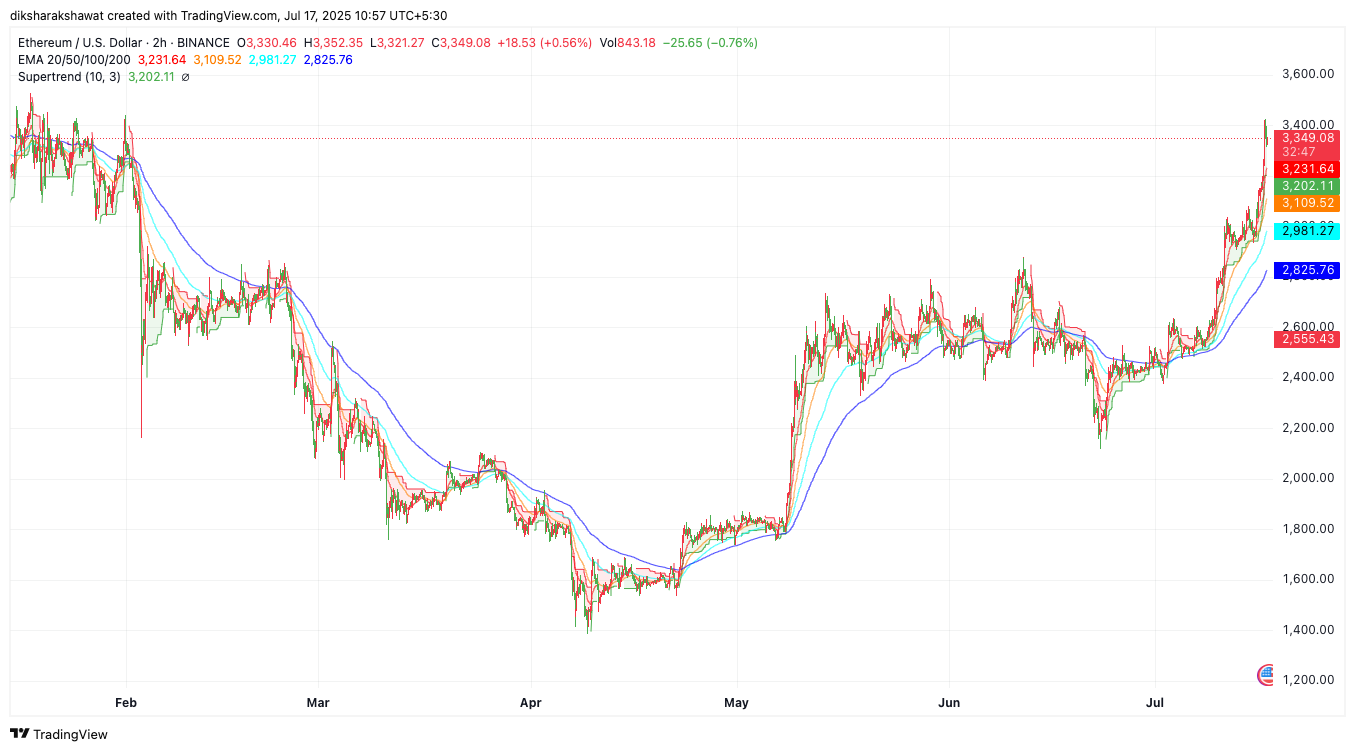
Task: Click the green Supertrend value 3,202.11 in legend
Action: 151,77
